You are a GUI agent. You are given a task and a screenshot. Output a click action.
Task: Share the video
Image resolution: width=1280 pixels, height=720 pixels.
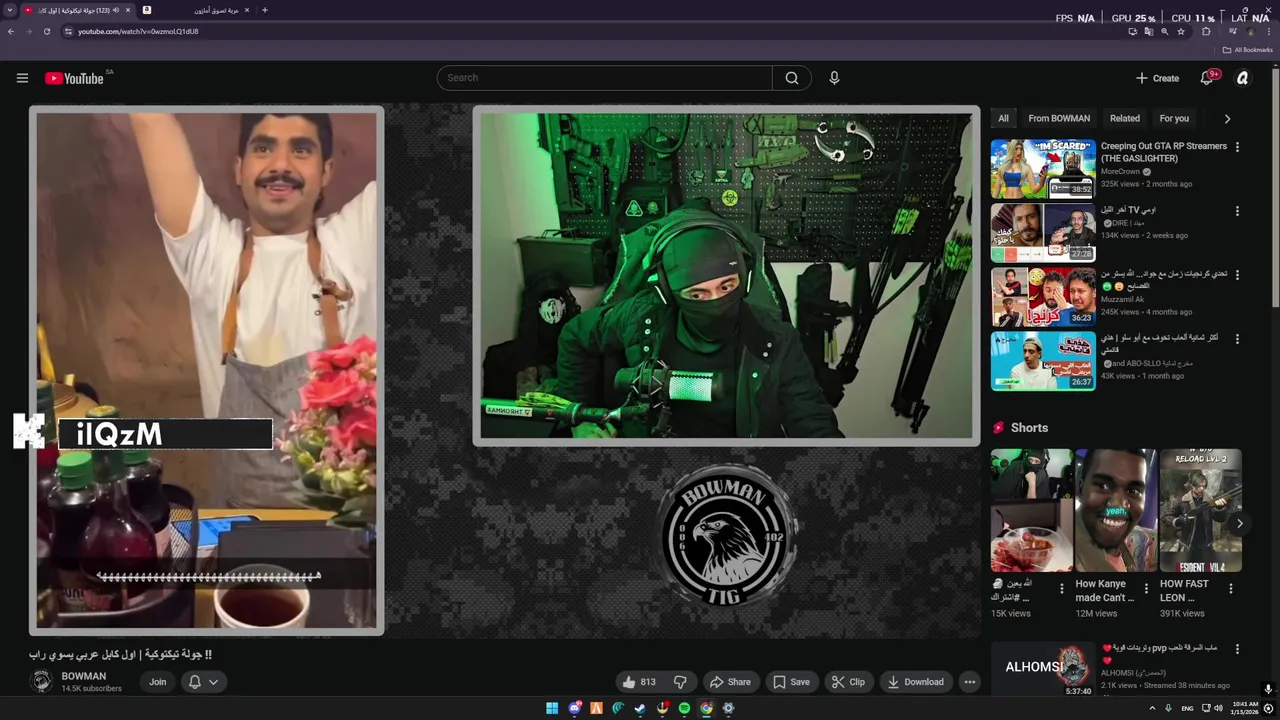click(730, 682)
